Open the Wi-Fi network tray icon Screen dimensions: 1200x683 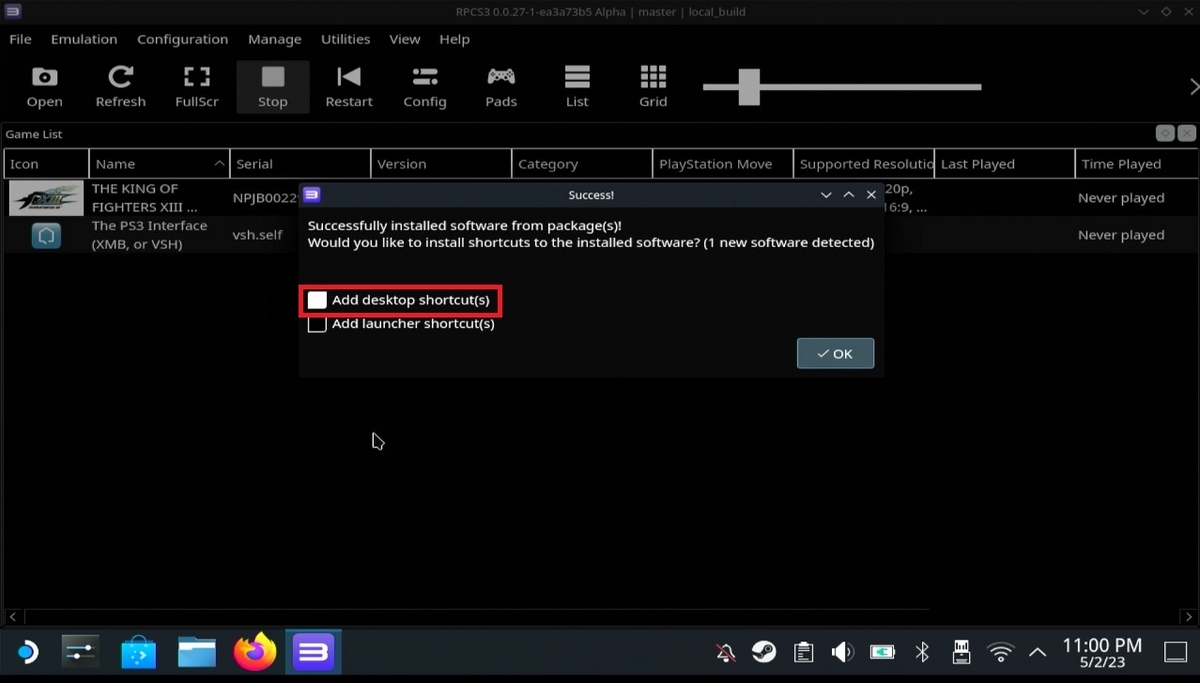[x=1000, y=653]
